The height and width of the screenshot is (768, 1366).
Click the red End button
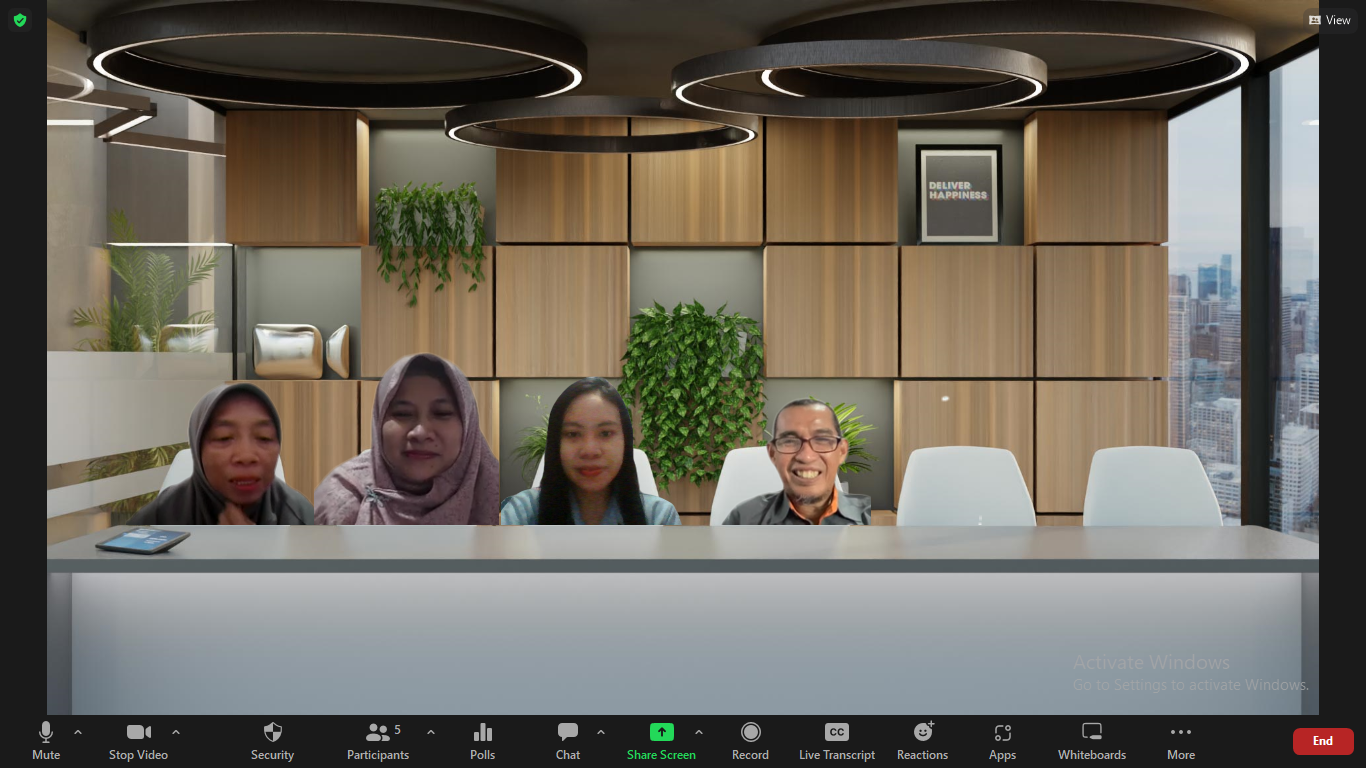pos(1322,741)
